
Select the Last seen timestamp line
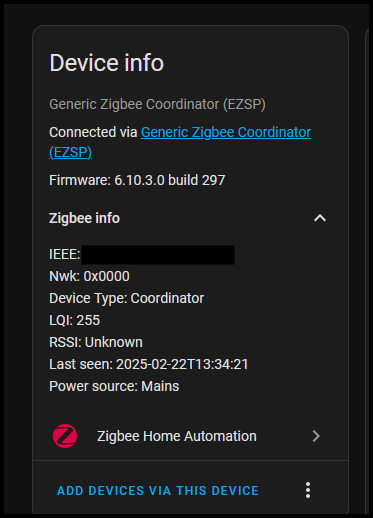(149, 364)
